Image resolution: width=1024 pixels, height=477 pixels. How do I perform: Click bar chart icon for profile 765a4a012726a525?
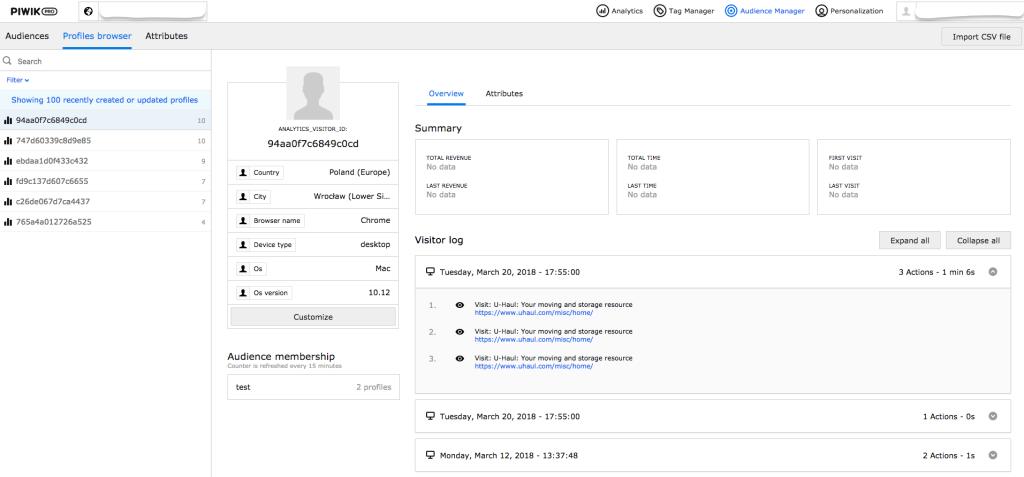[x=8, y=222]
